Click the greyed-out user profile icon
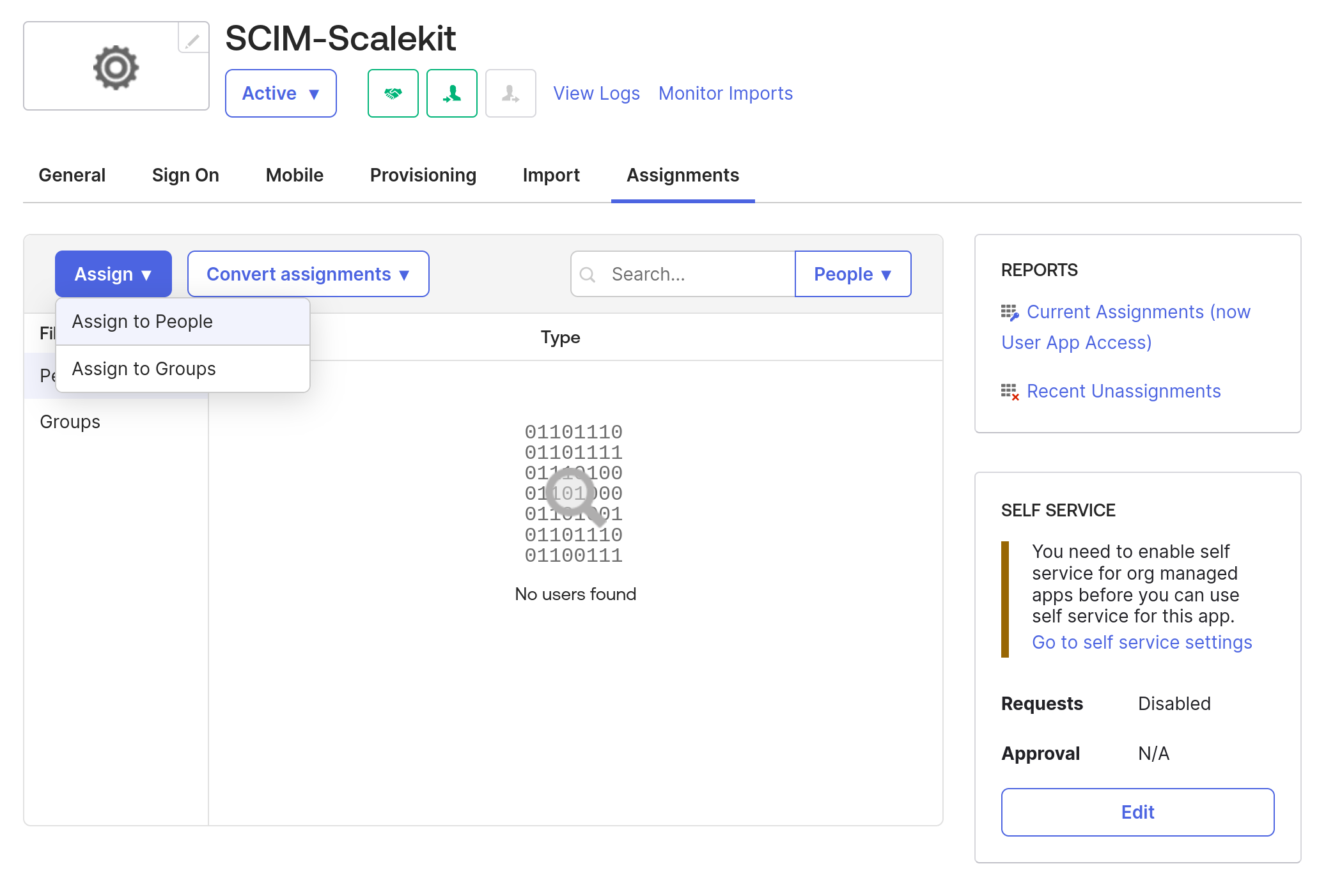 click(x=509, y=92)
